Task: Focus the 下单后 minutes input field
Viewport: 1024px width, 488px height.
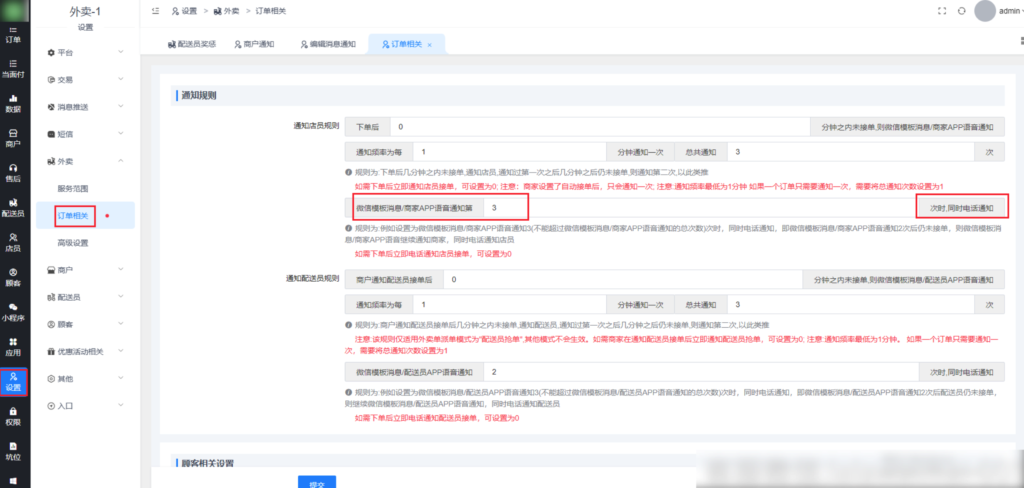Action: pos(600,126)
